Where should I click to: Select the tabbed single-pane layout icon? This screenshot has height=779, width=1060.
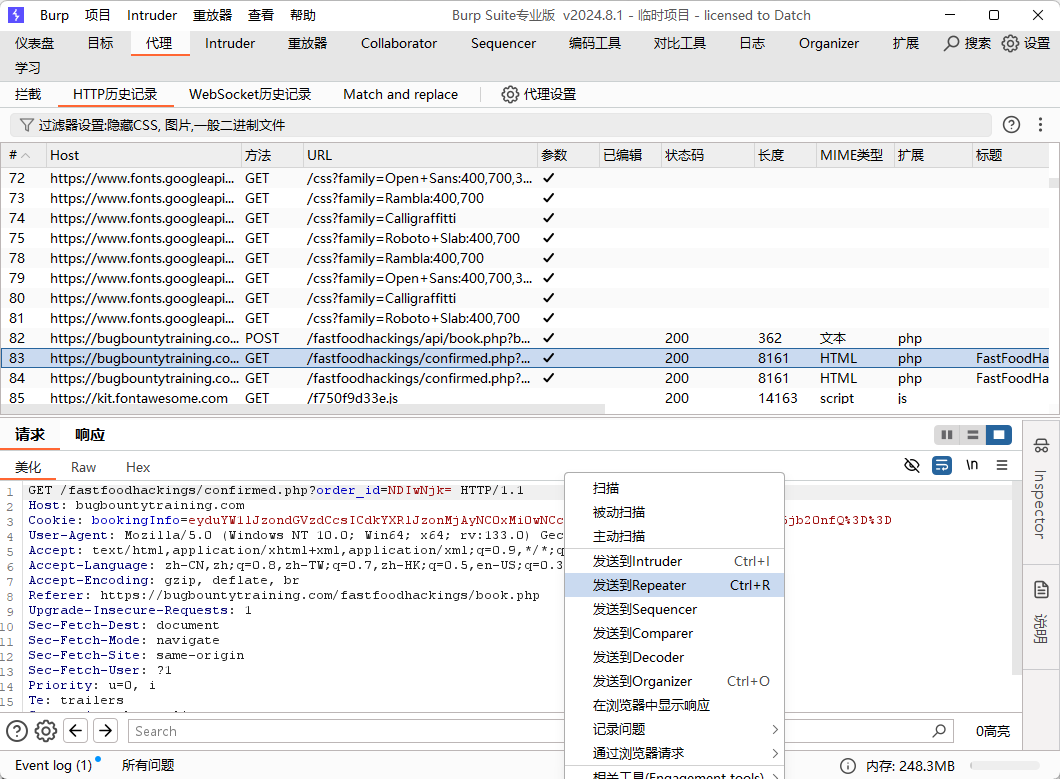998,435
